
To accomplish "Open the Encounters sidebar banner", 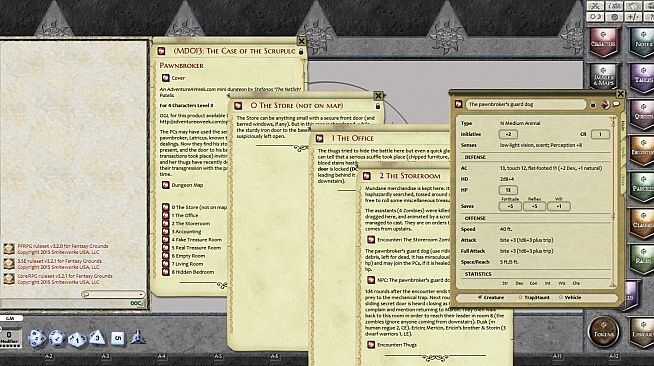I will click(x=642, y=150).
